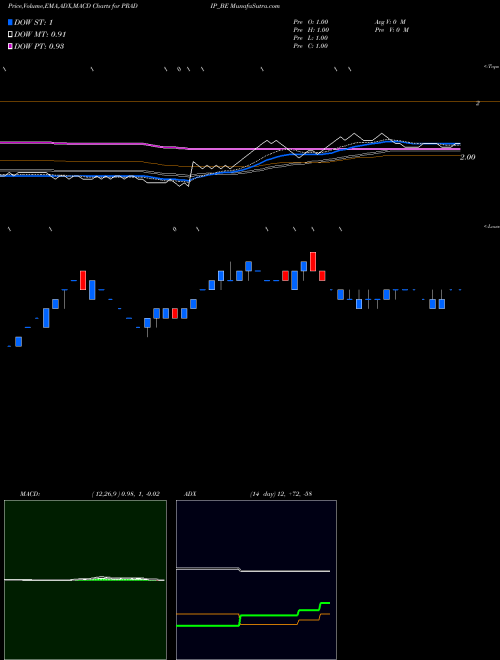Image resolution: width=500 pixels, height=660 pixels.
Task: Select the 'DOW PT: 0.93' legend label
Action: 39,46
